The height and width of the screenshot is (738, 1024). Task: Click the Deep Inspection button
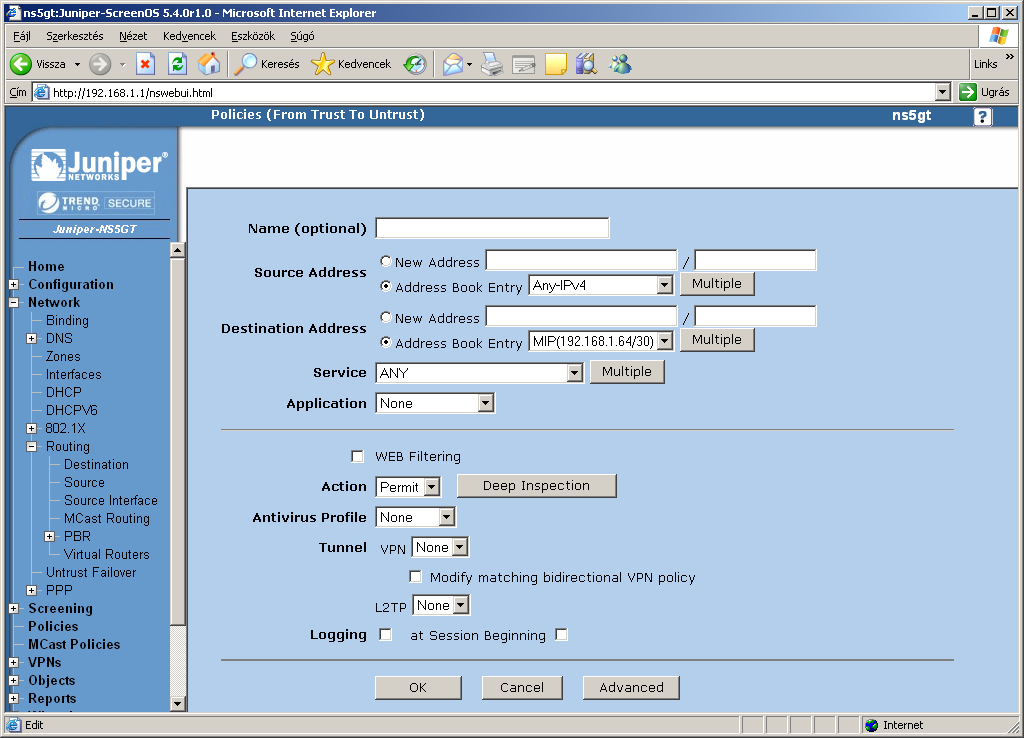tap(536, 486)
